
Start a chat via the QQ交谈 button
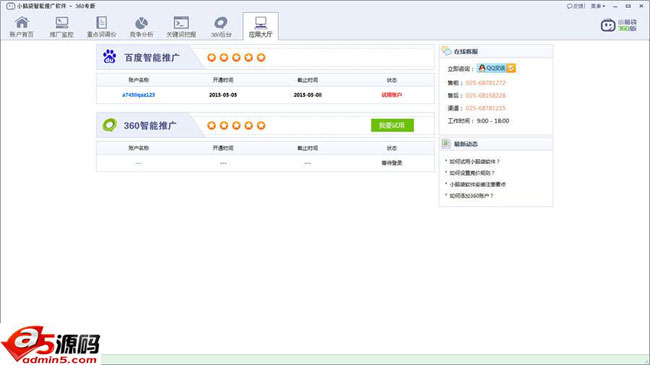click(x=492, y=68)
